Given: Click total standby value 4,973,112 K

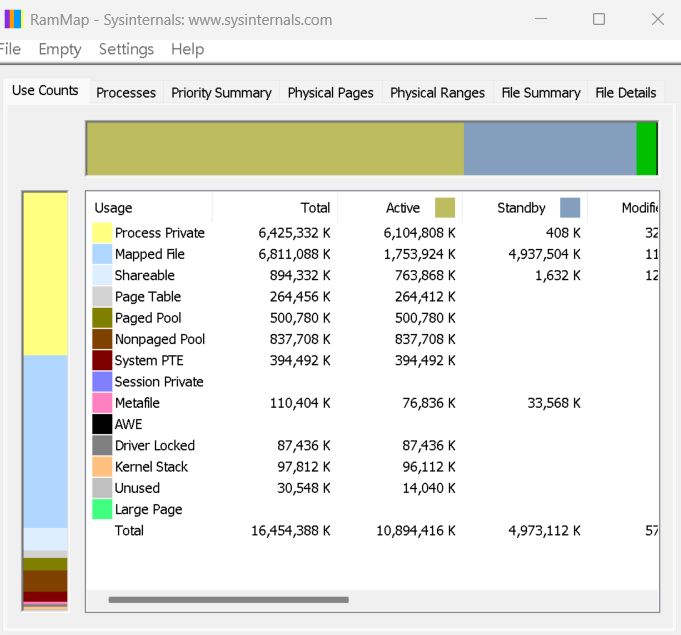Looking at the screenshot, I should point(544,531).
